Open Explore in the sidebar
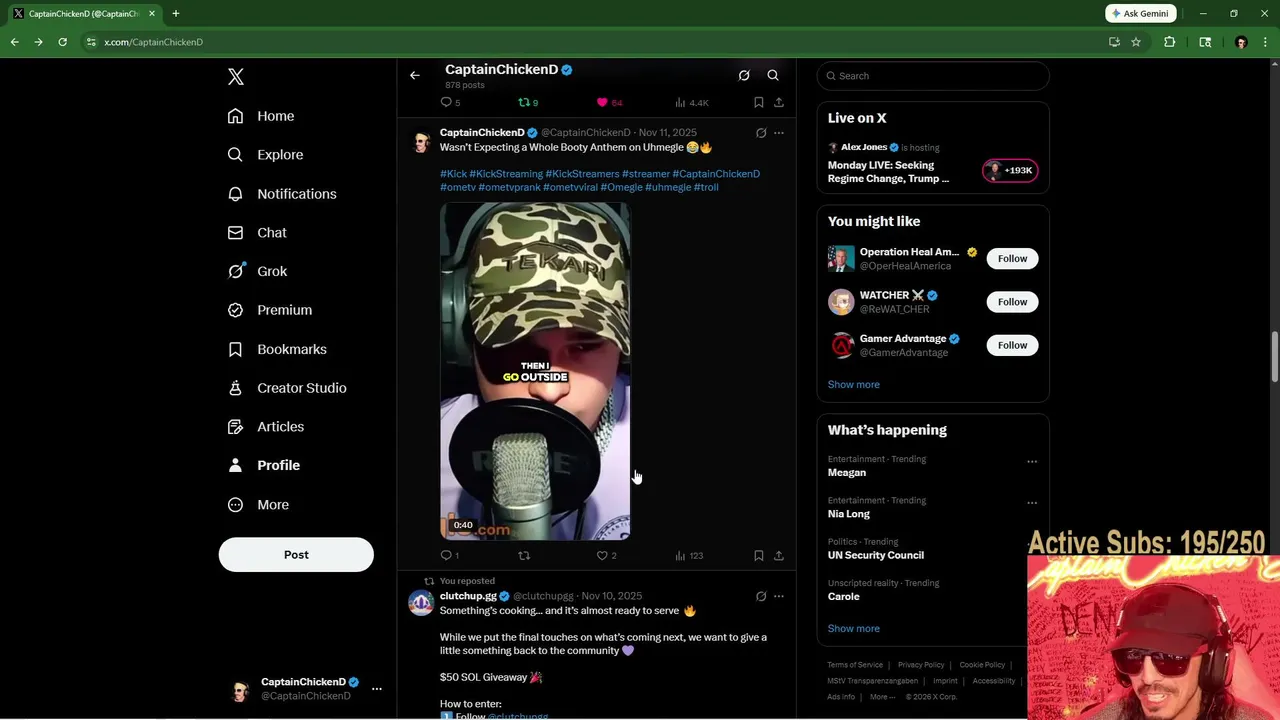Viewport: 1280px width, 720px height. pos(265,155)
